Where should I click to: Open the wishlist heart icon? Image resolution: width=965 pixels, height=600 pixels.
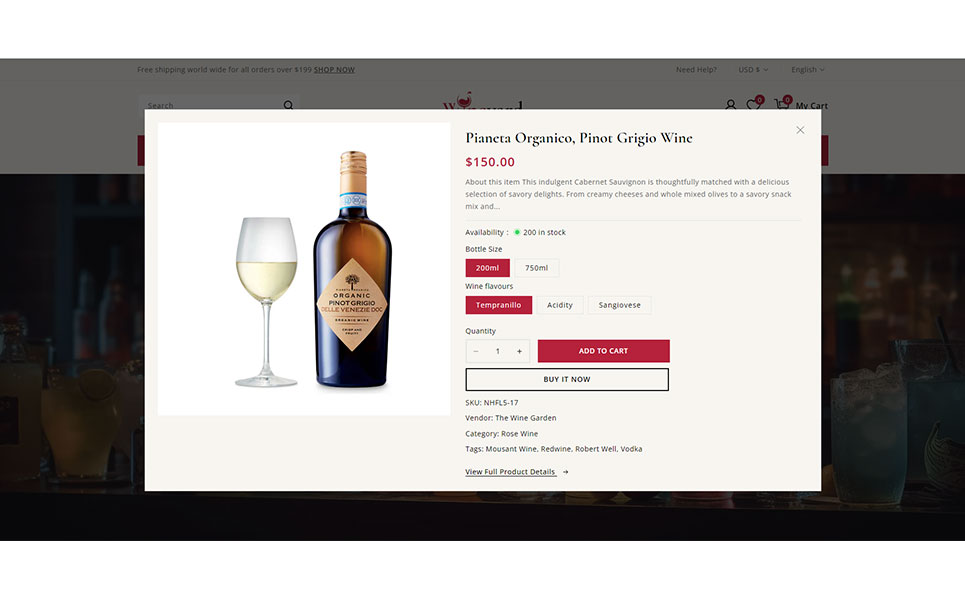click(754, 103)
